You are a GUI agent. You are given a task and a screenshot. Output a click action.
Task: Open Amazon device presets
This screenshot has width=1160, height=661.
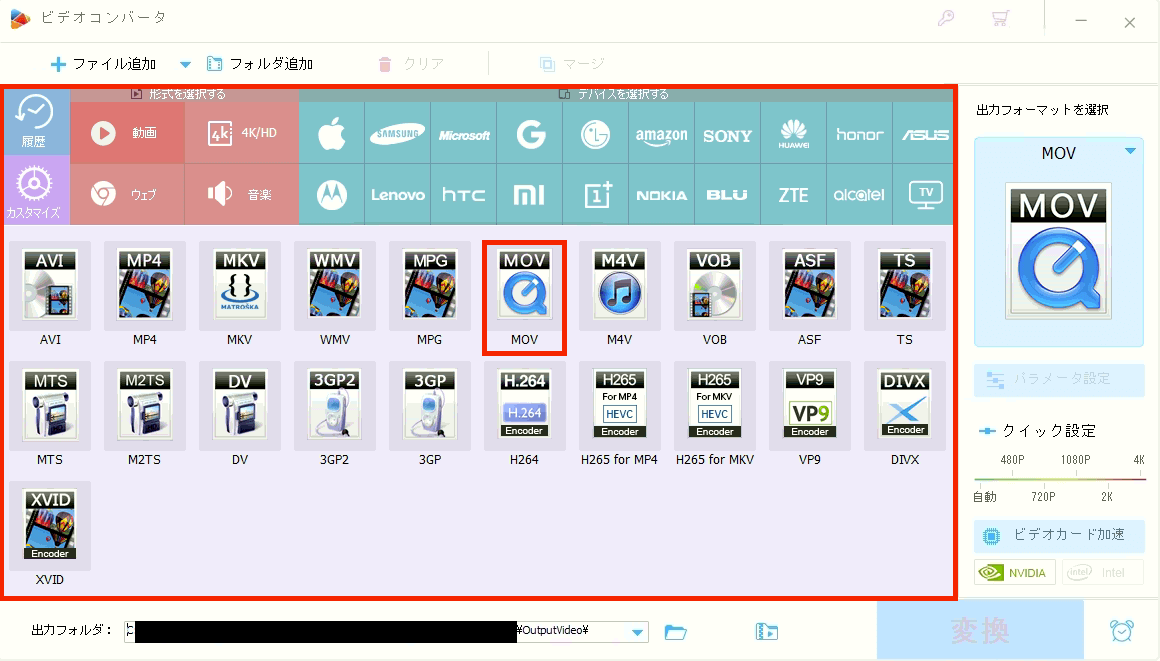click(661, 133)
